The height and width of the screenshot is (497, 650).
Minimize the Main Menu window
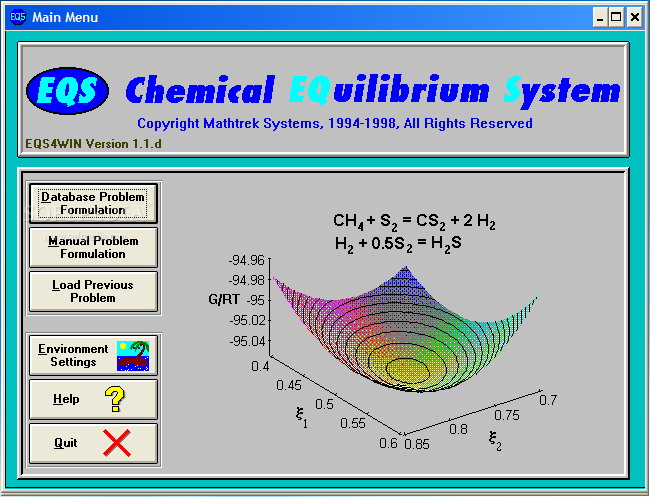tap(600, 17)
